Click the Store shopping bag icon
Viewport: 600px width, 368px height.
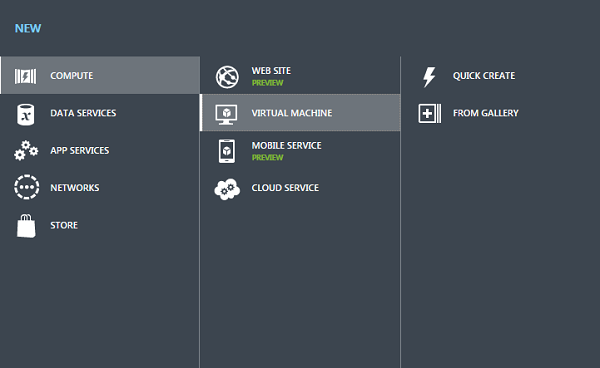click(26, 226)
